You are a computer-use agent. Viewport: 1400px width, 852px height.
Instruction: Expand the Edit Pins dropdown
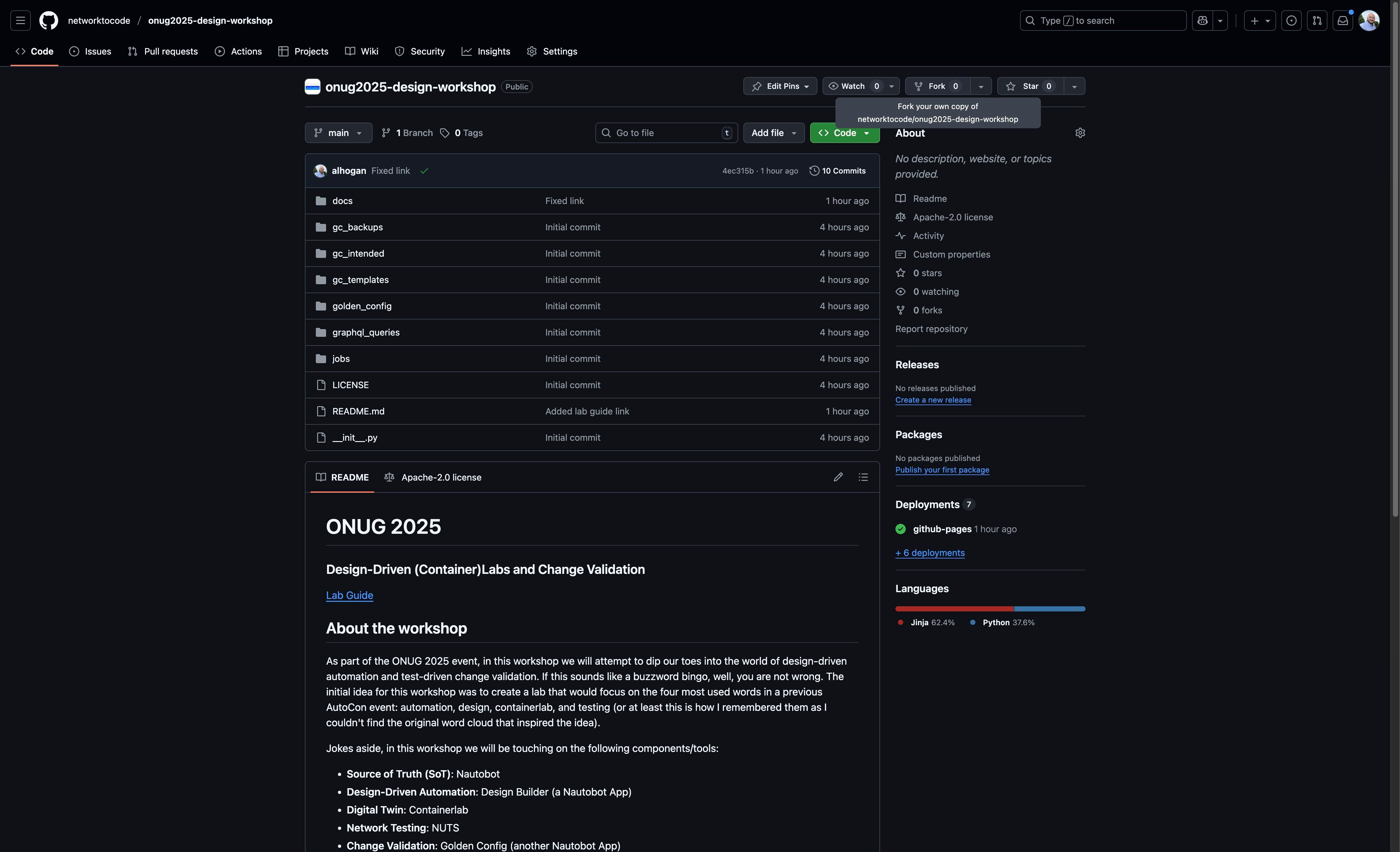pyautogui.click(x=780, y=86)
